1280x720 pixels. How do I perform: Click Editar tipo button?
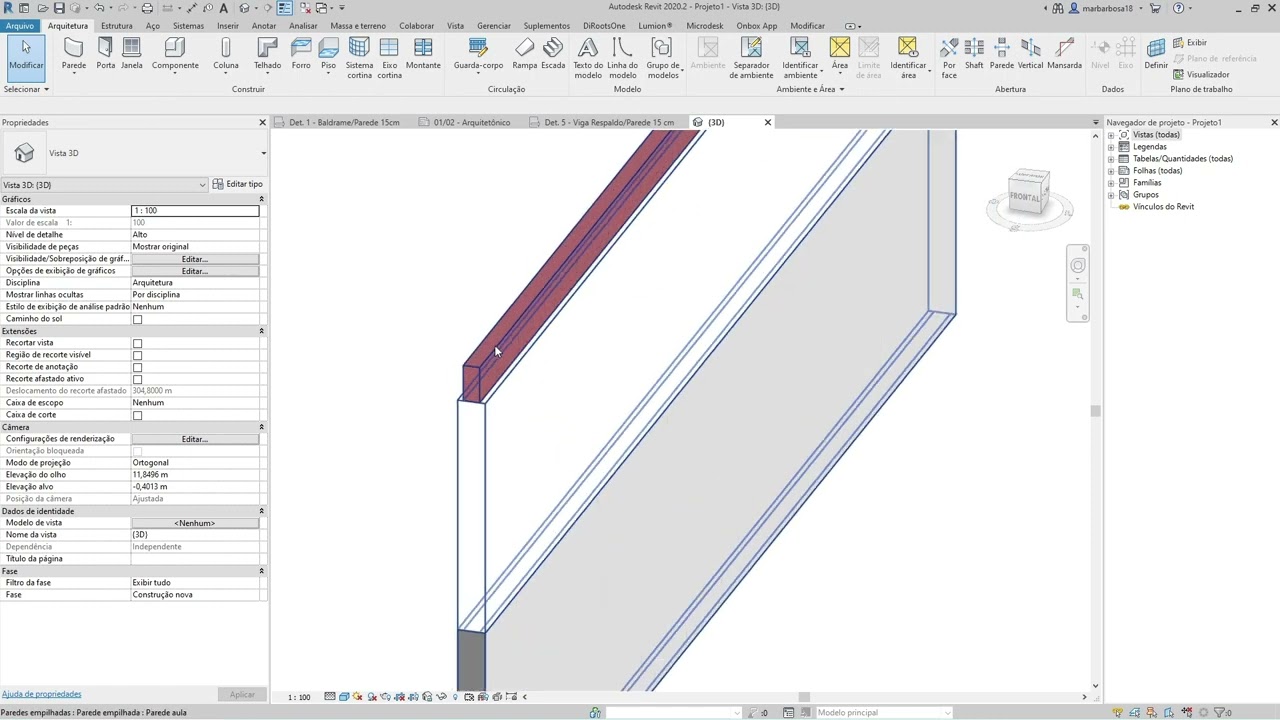point(238,184)
